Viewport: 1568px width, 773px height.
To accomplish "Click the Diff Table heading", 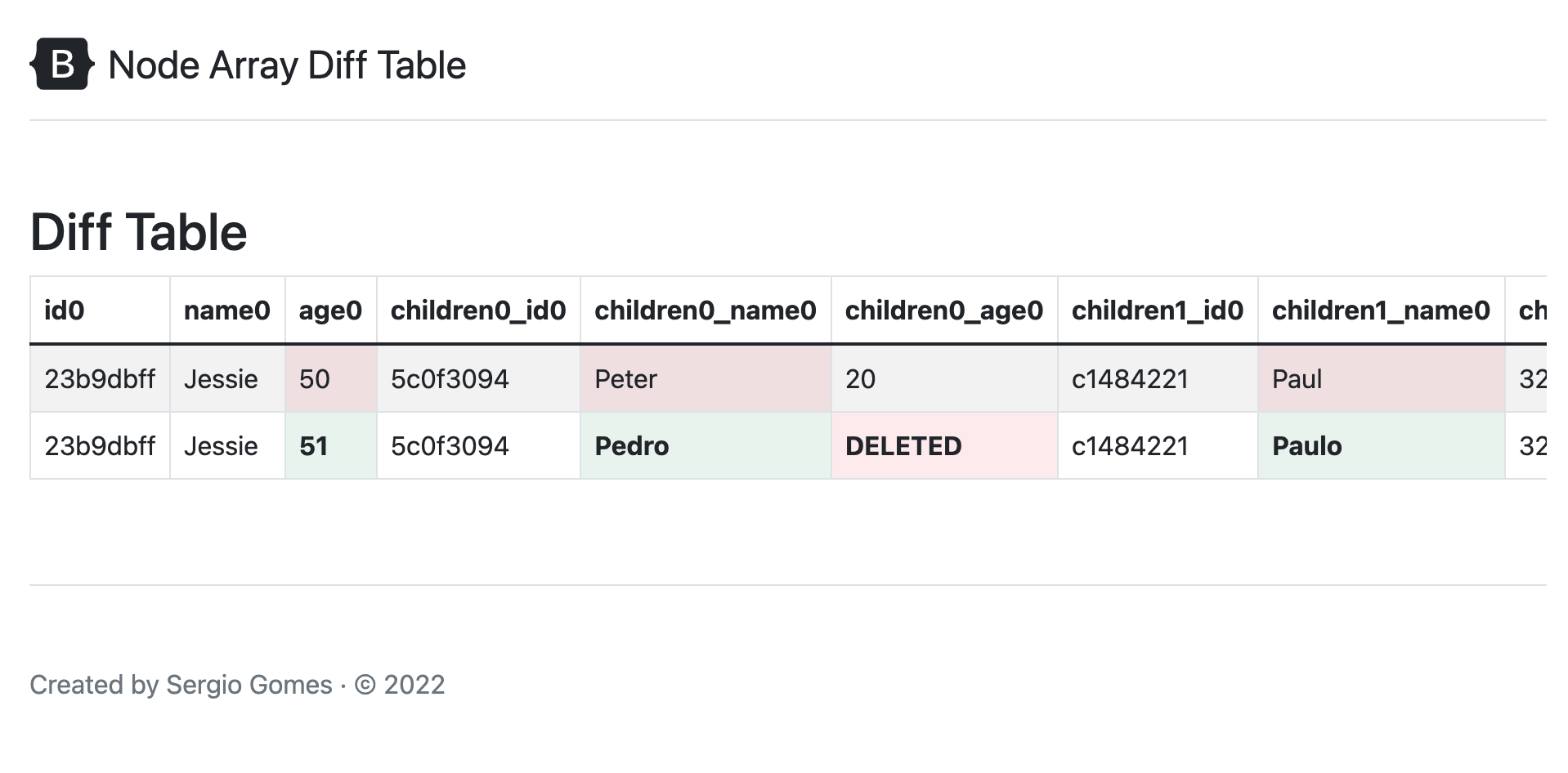I will point(138,232).
